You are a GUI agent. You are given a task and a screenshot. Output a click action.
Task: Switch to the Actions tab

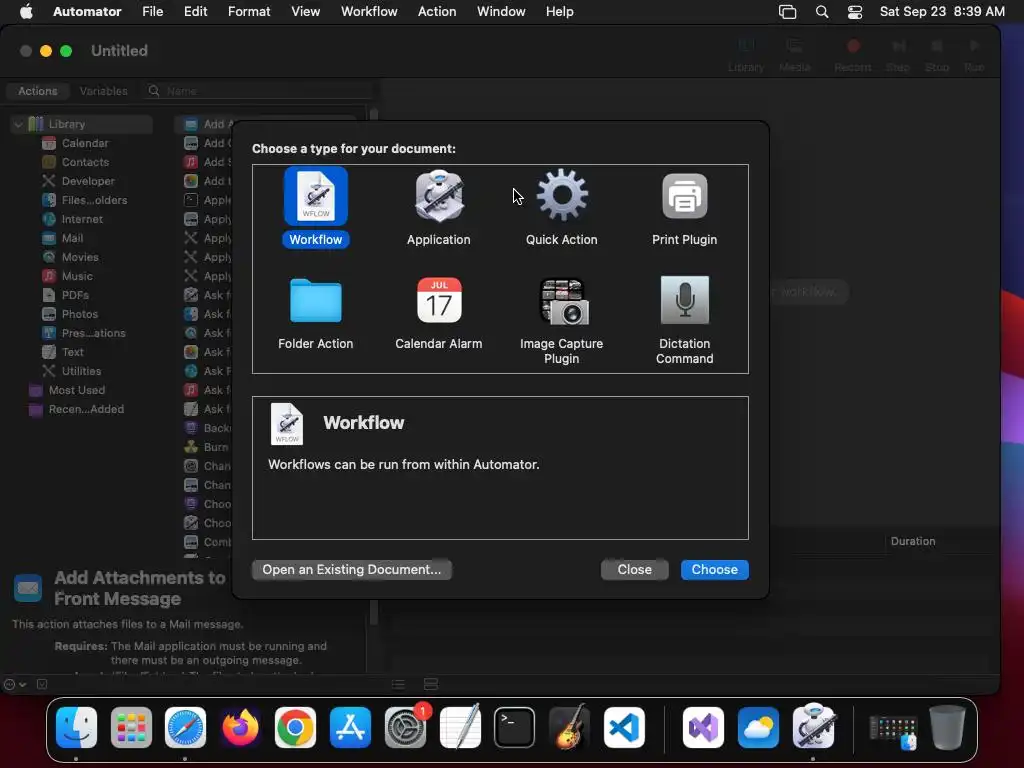[x=38, y=91]
